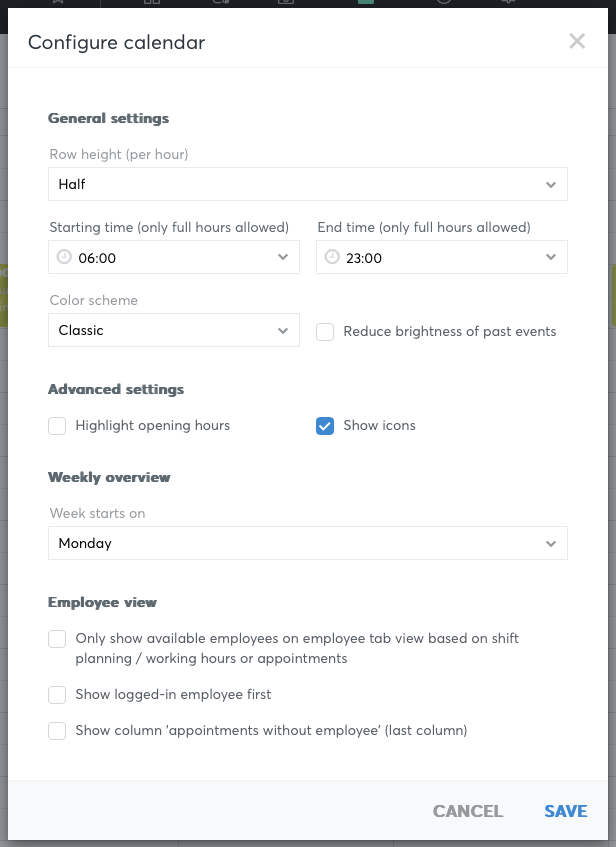Expand the Row height chevron arrow
Screen dimensions: 616x847
click(x=551, y=185)
